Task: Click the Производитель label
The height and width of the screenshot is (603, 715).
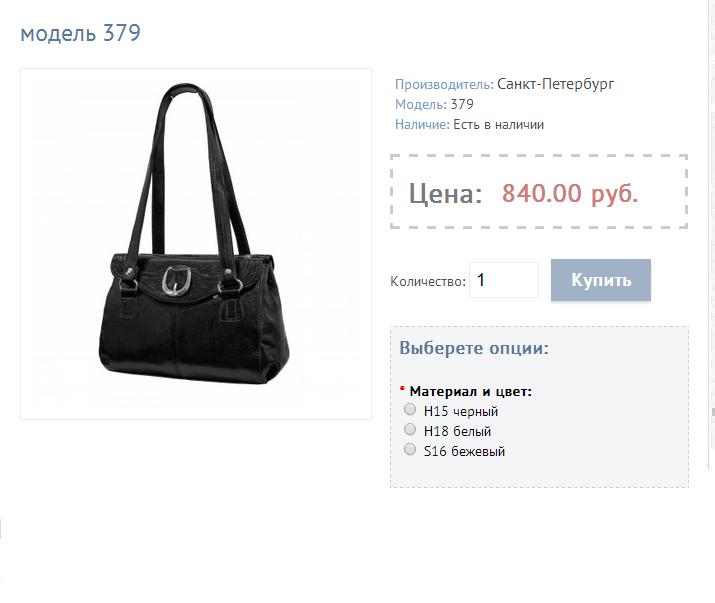Action: click(444, 84)
